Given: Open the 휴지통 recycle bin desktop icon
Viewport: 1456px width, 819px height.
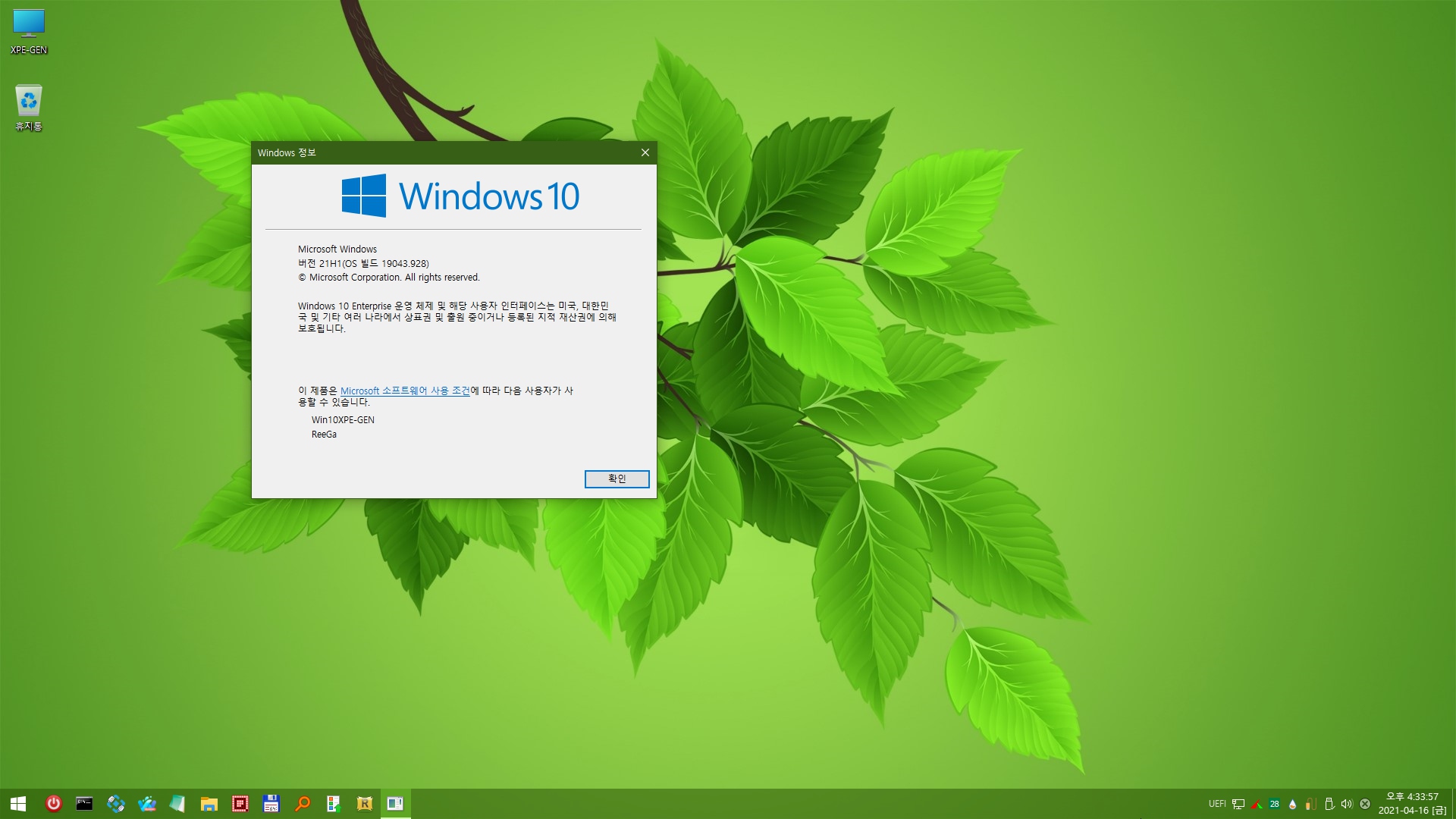Looking at the screenshot, I should (x=29, y=108).
